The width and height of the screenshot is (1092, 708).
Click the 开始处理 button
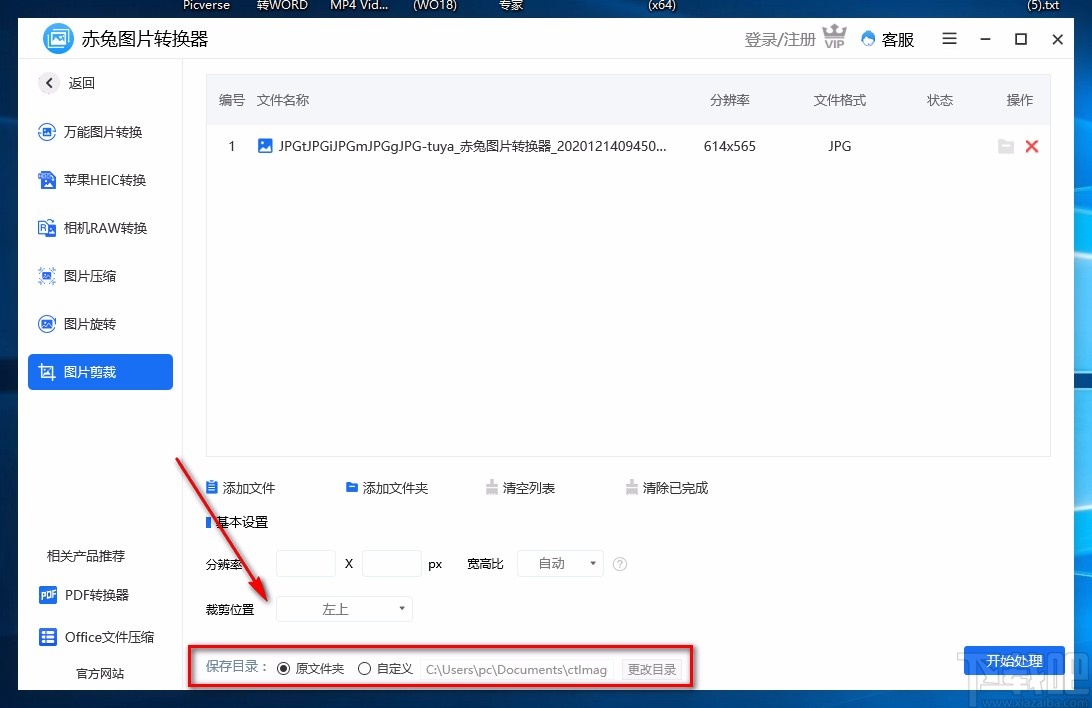(x=1014, y=660)
